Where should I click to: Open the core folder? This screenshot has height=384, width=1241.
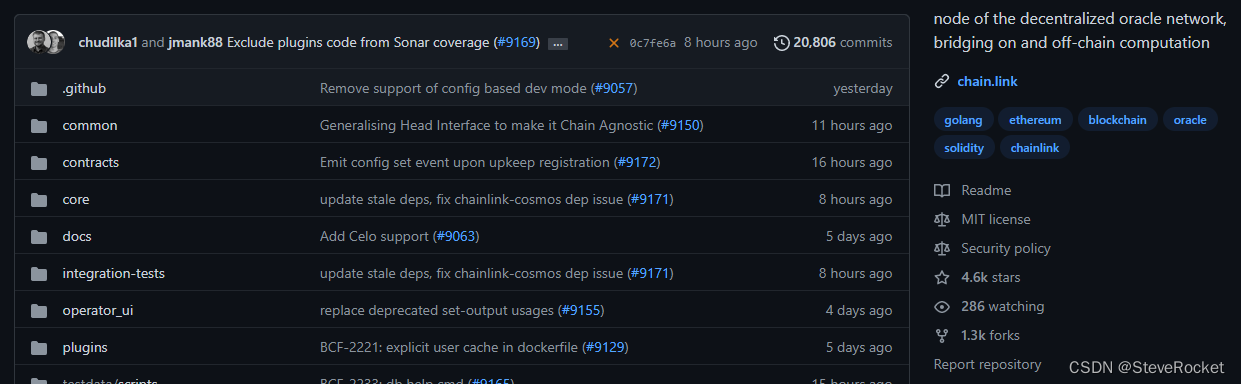pos(76,199)
